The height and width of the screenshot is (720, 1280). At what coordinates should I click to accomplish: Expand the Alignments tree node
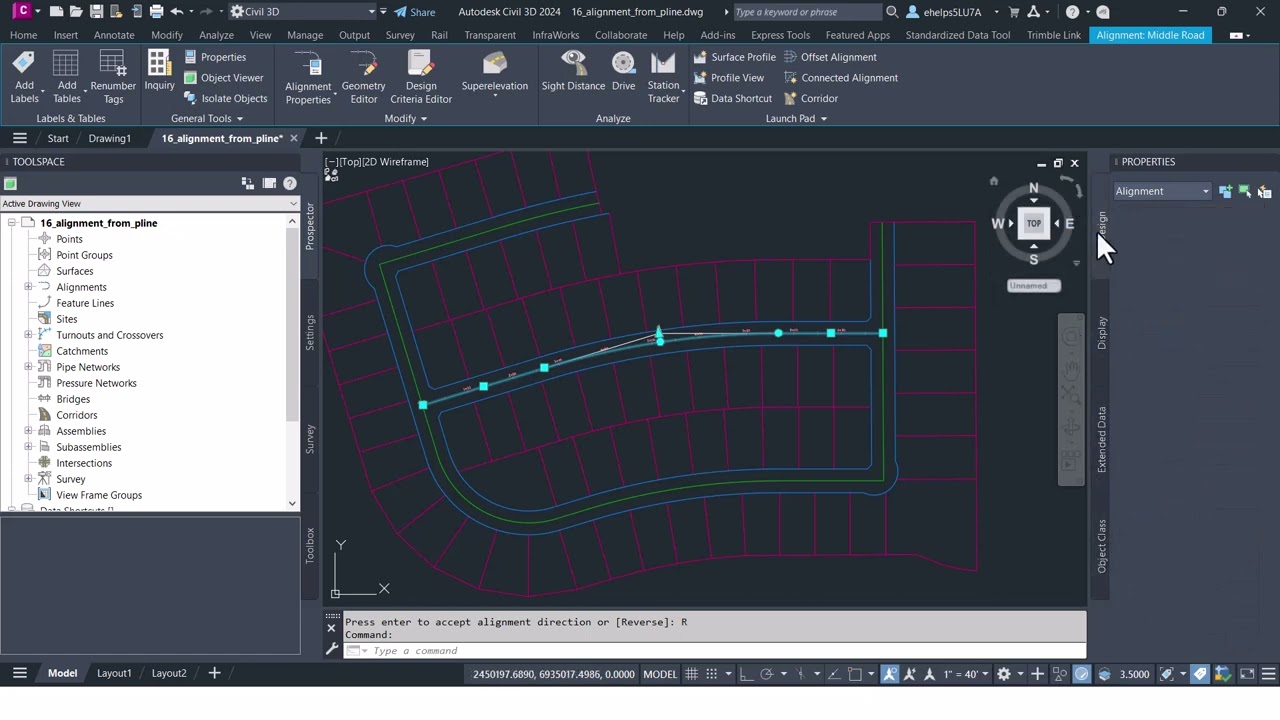point(28,287)
